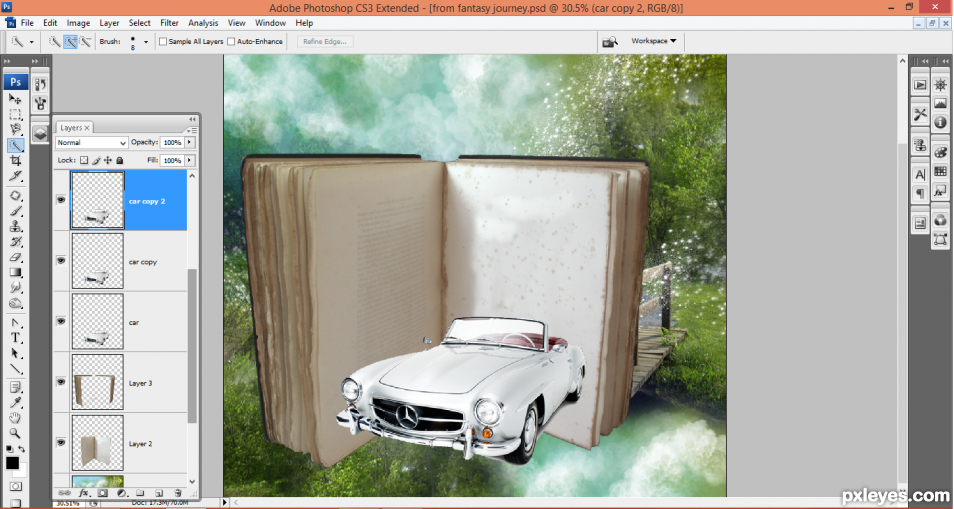Screen dimensions: 954x509
Task: Open the Opacity slider arrow
Action: (190, 142)
